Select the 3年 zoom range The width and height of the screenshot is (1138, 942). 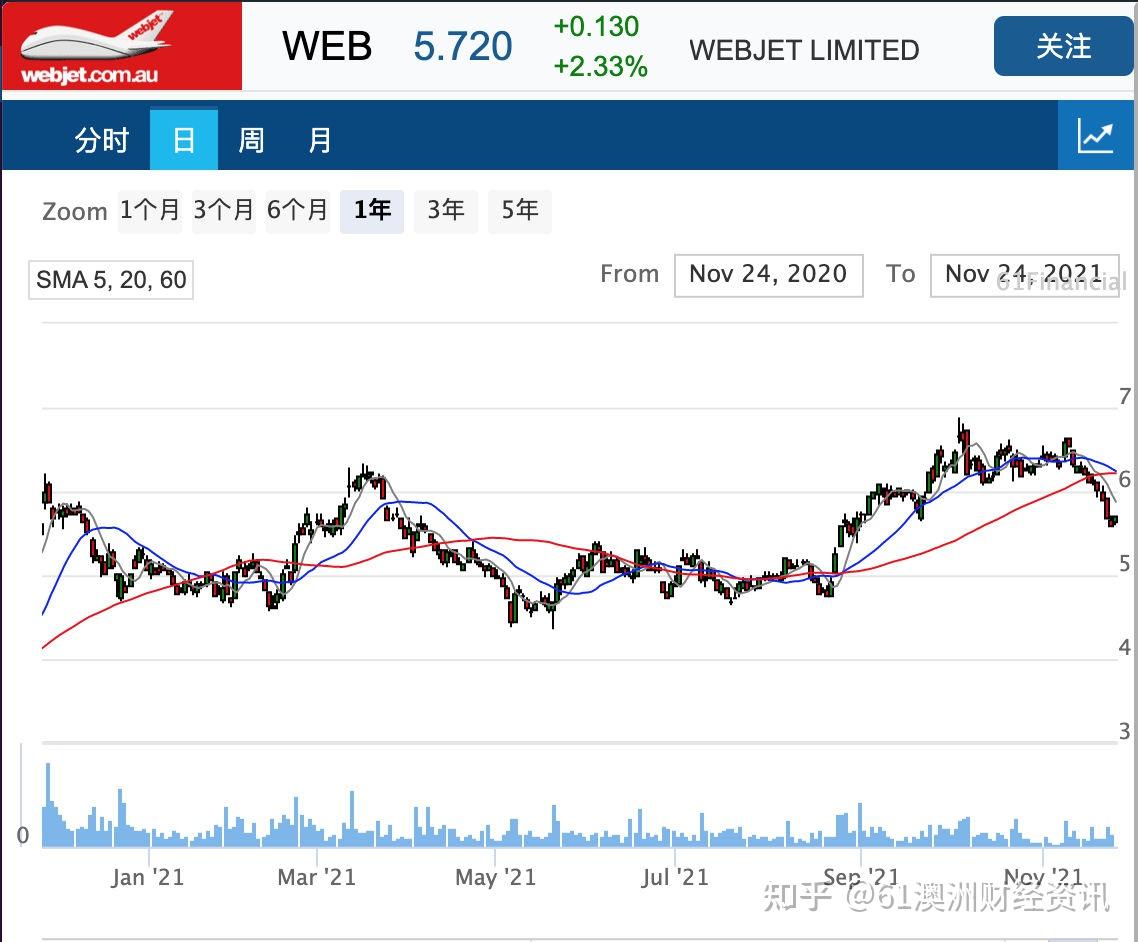pyautogui.click(x=446, y=211)
